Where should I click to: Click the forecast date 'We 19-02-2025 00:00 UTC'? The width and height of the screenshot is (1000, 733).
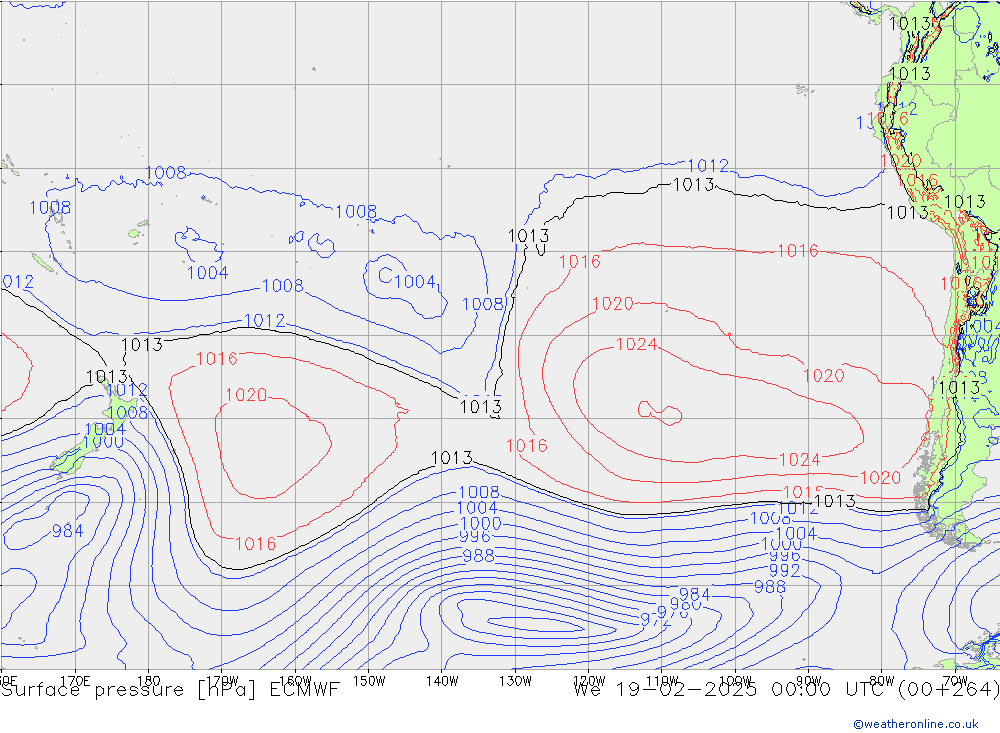click(x=731, y=690)
